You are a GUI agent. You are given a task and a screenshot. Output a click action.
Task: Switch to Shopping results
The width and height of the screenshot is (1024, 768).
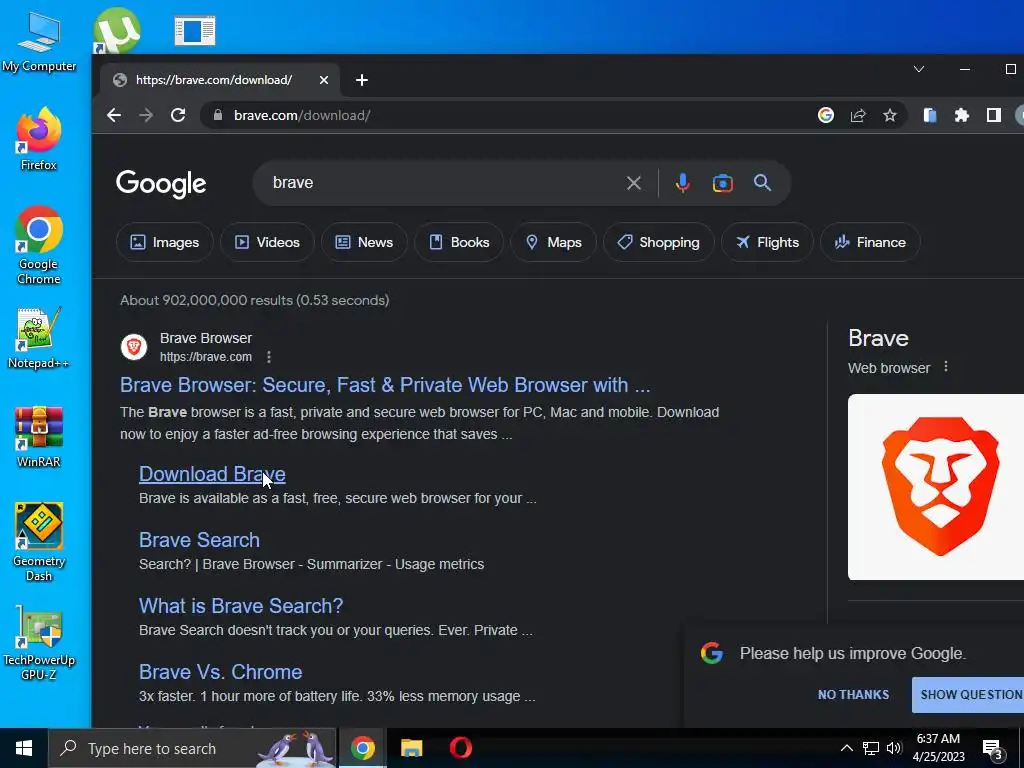pyautogui.click(x=658, y=242)
